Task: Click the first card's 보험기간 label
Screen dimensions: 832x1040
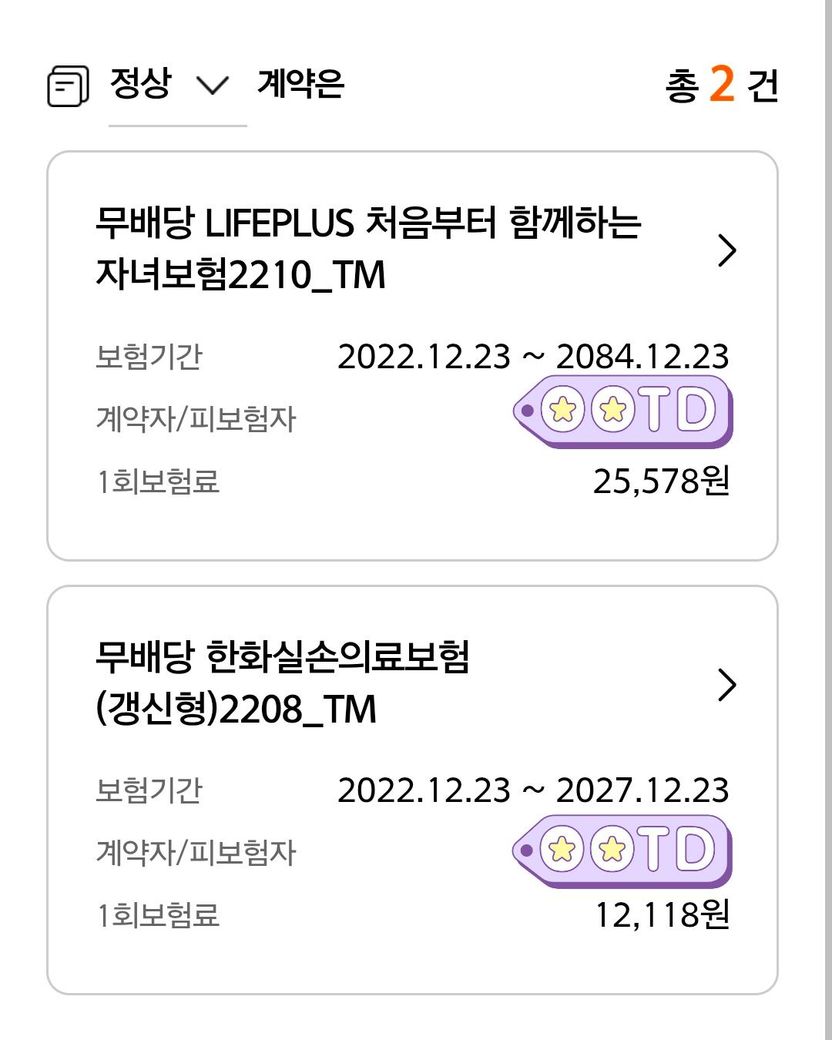Action: tap(149, 357)
